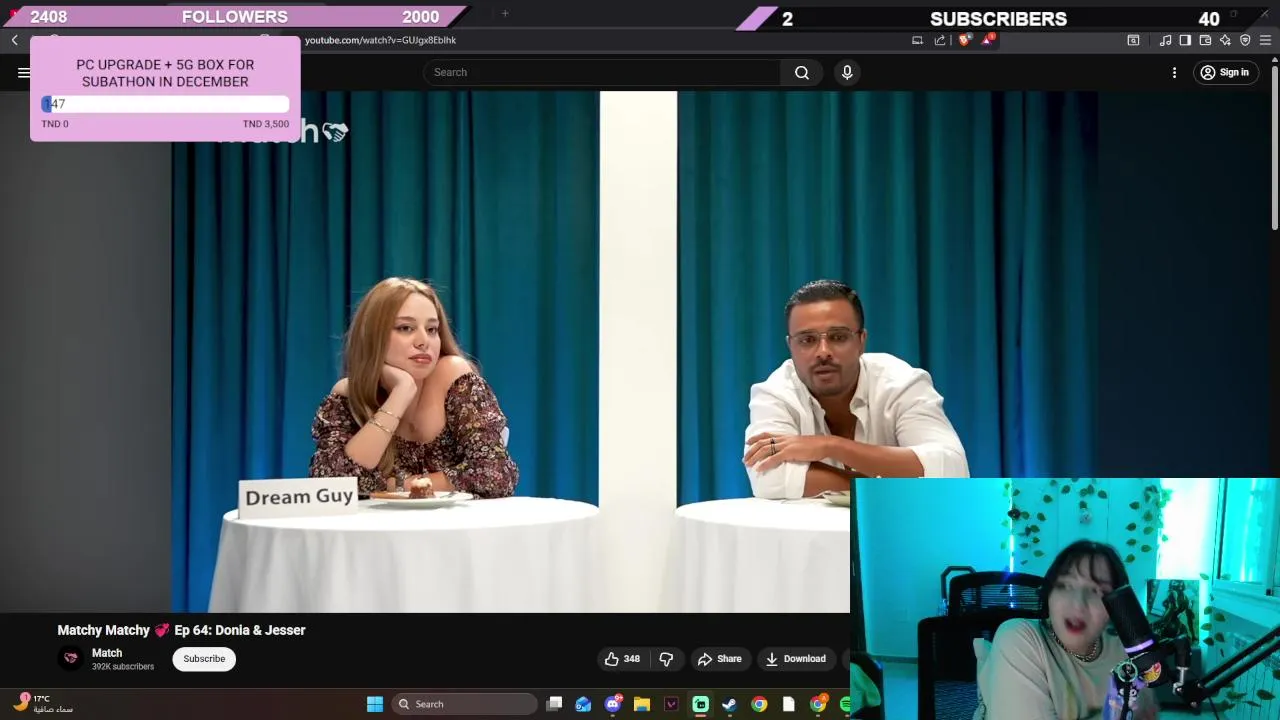Open the Brave Wallet icon

click(x=1205, y=40)
